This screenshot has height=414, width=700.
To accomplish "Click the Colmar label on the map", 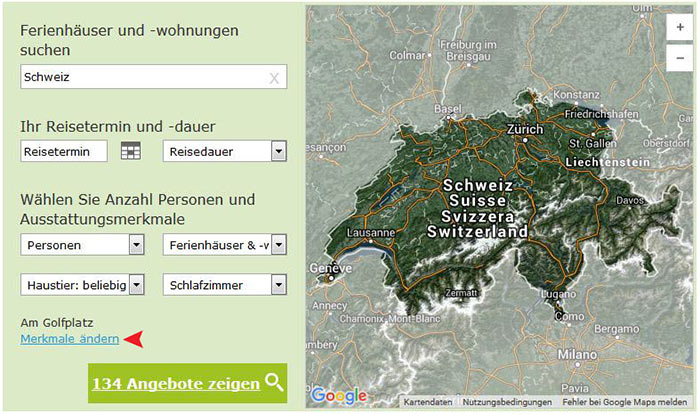I will tap(407, 55).
